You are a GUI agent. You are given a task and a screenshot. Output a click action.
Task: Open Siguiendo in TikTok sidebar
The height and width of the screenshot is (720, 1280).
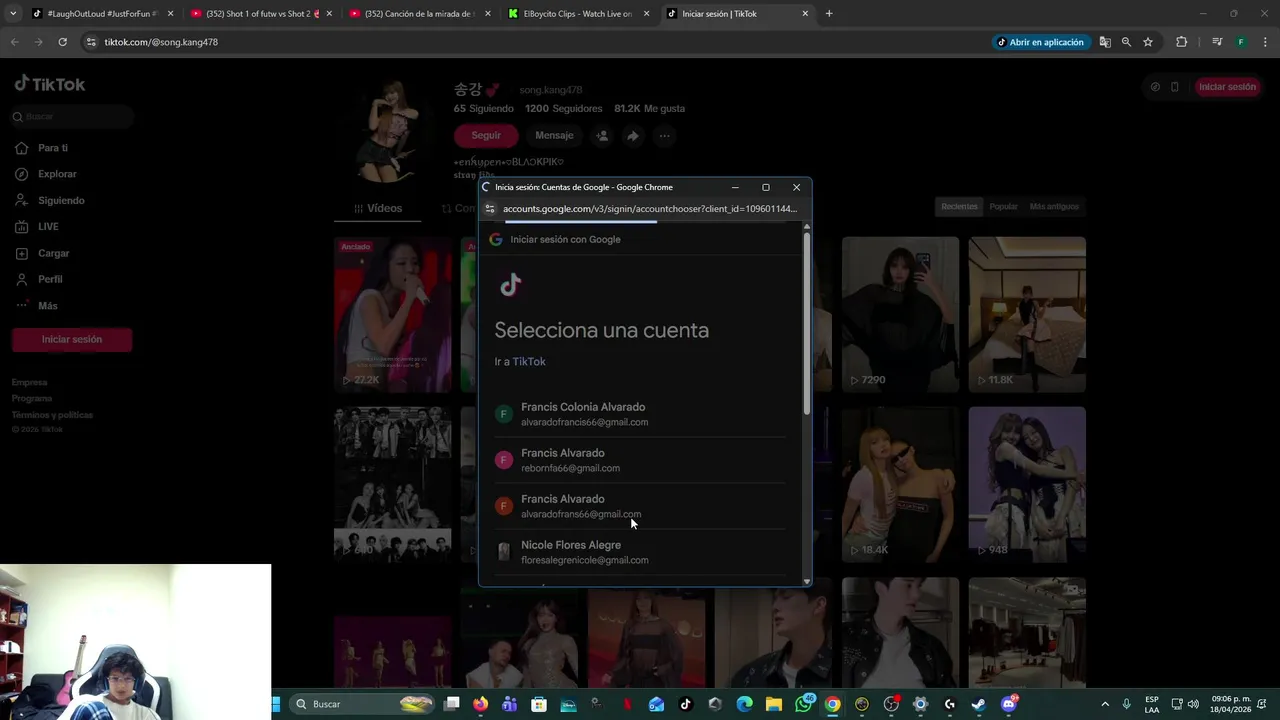pos(61,200)
